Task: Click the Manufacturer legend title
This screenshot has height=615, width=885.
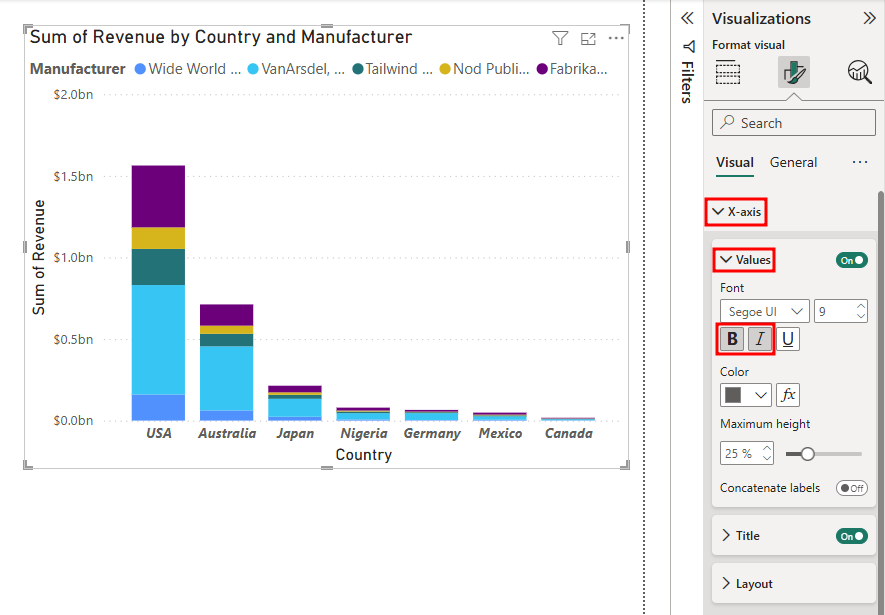Action: [77, 69]
